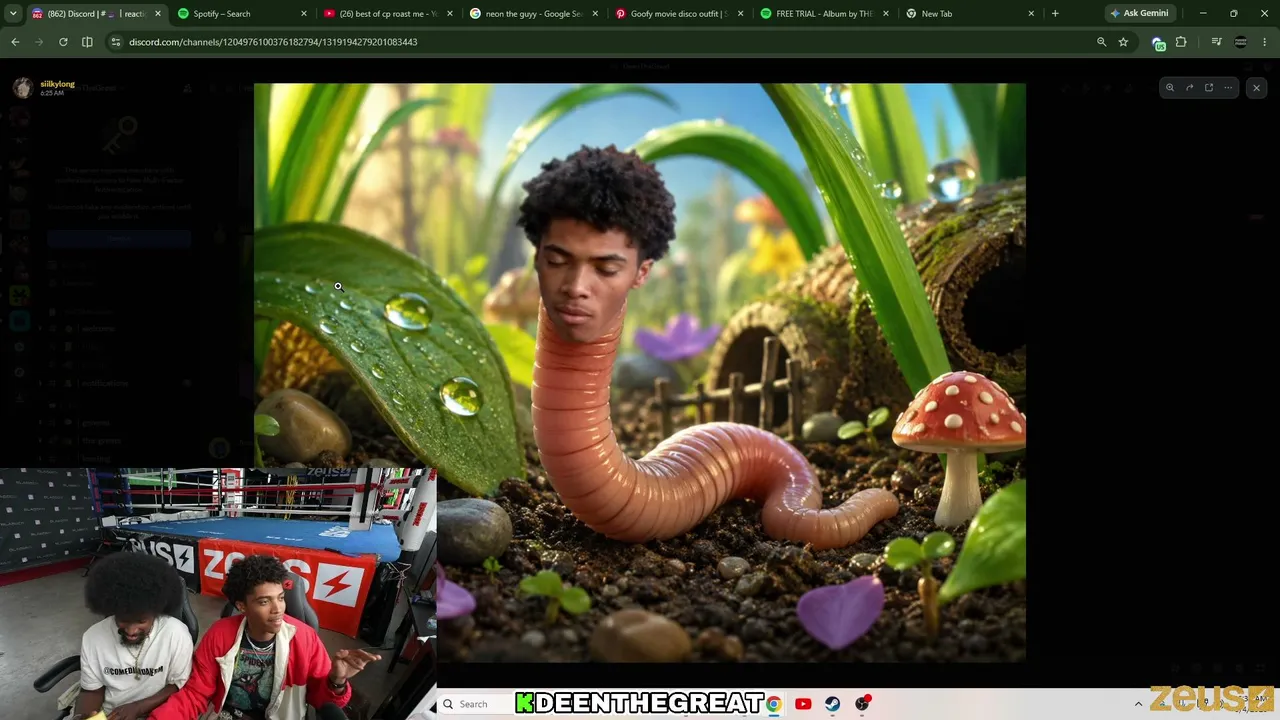Image resolution: width=1280 pixels, height=720 pixels.
Task: Switch to the YouTube best of cp roast tab
Action: tap(388, 14)
